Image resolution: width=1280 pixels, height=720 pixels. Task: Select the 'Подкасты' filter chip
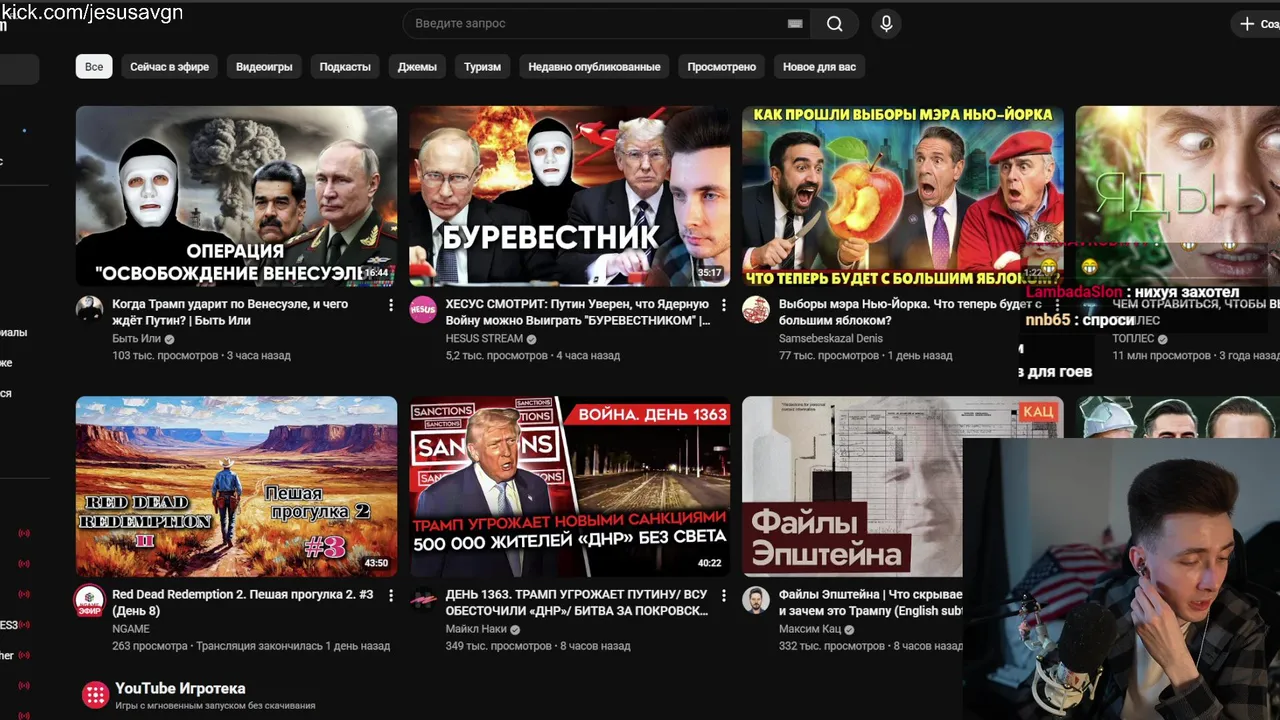pos(345,67)
